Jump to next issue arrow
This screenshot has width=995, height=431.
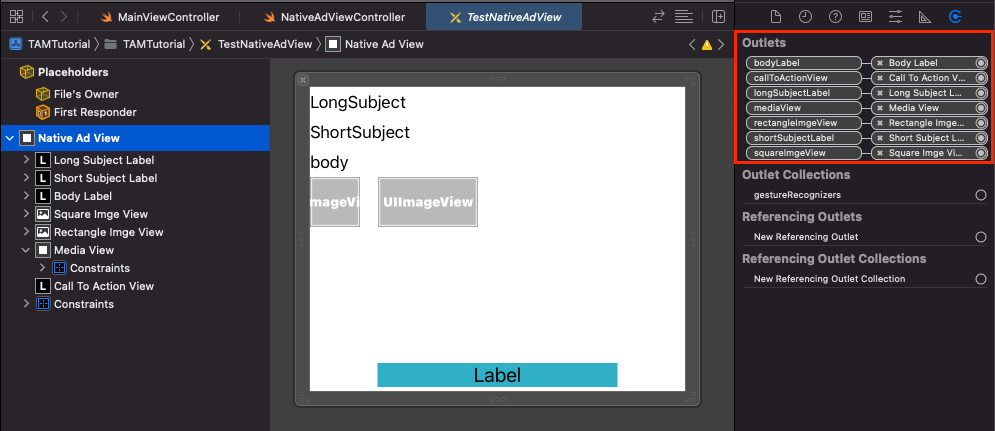pos(722,44)
